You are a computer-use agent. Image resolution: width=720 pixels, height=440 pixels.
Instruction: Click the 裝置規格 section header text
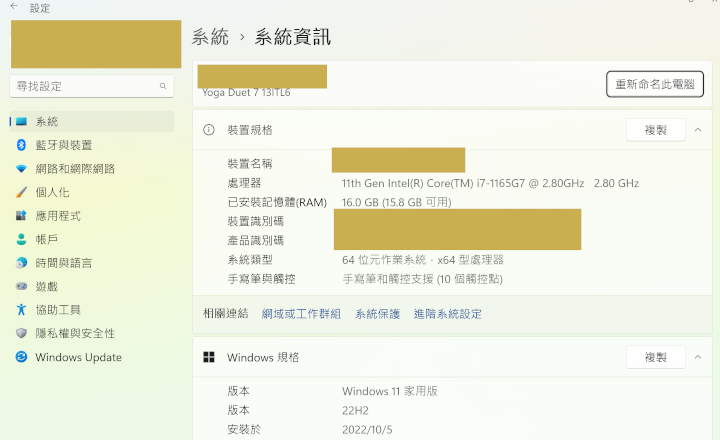(x=250, y=130)
